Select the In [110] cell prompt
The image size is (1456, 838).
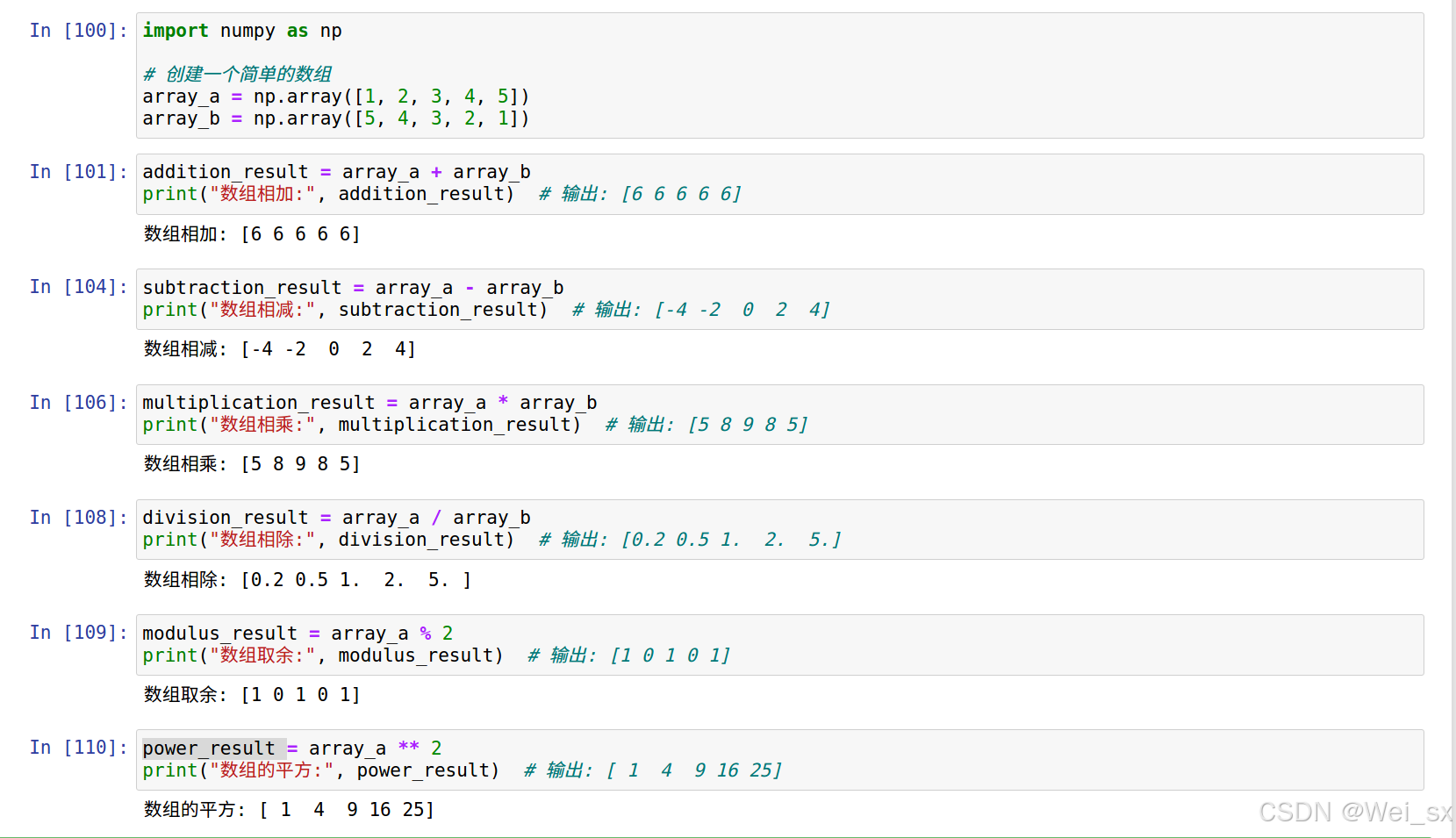pyautogui.click(x=78, y=748)
